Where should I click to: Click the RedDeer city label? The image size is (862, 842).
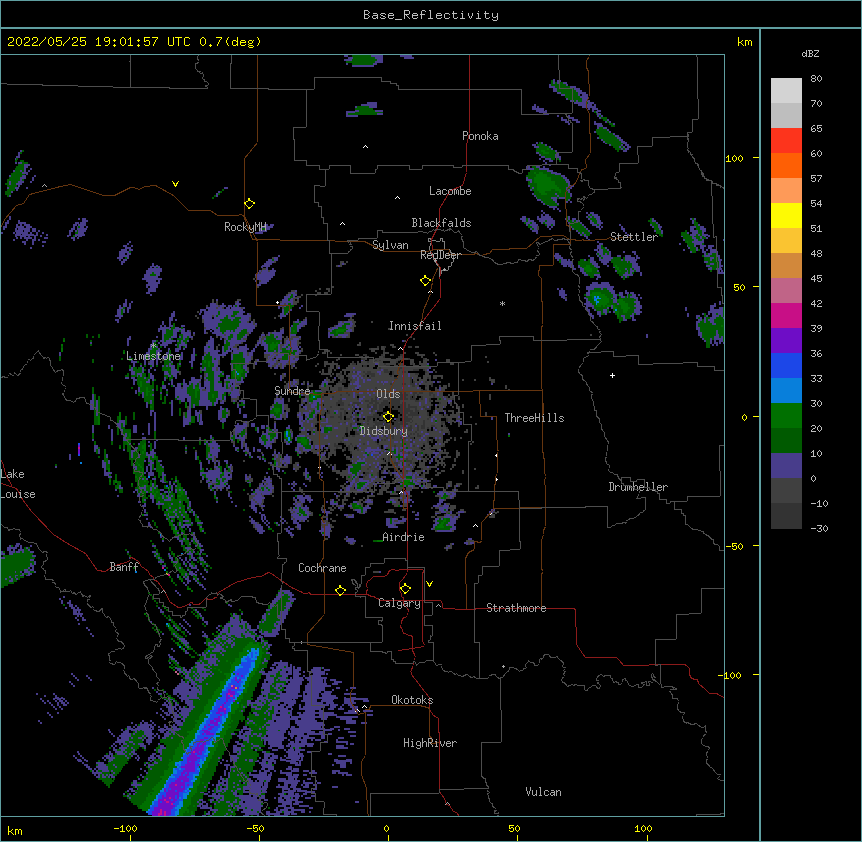point(440,255)
